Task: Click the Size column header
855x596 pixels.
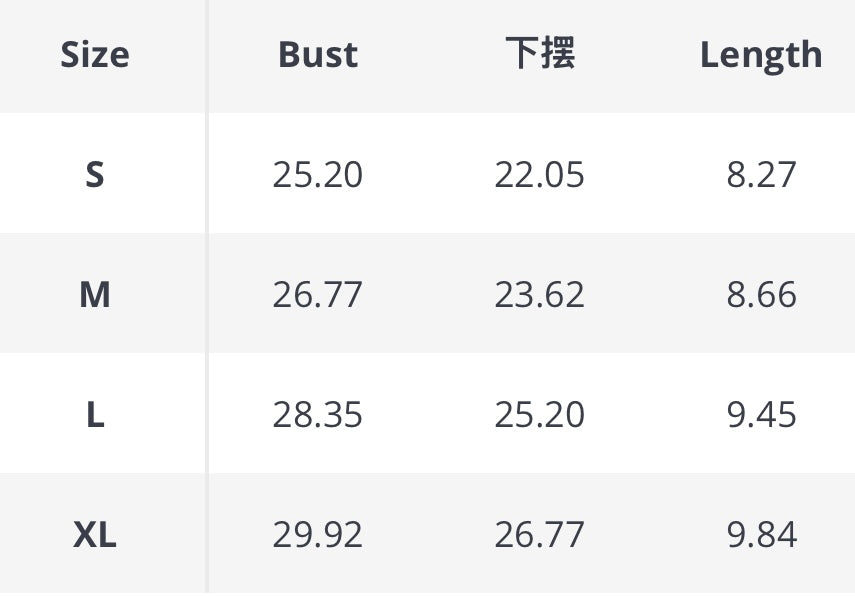Action: tap(95, 55)
